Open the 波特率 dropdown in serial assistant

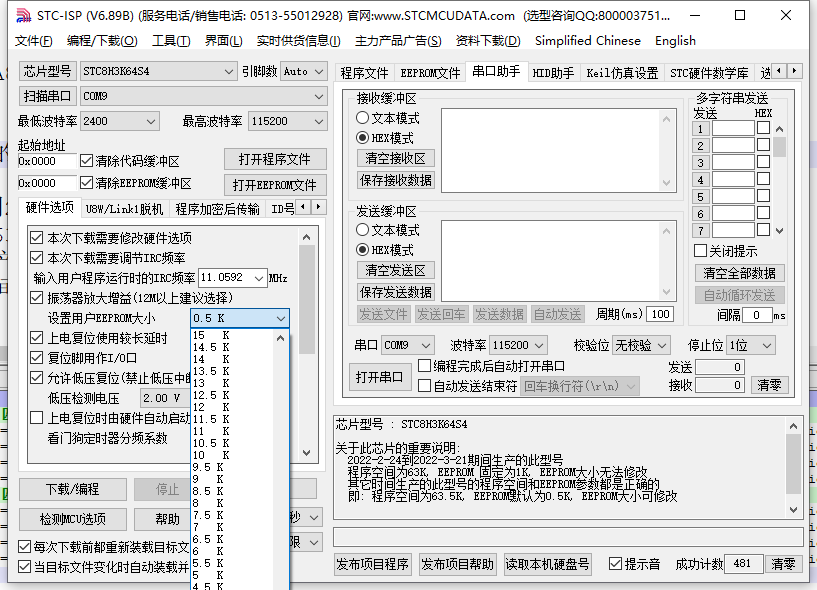(x=519, y=345)
